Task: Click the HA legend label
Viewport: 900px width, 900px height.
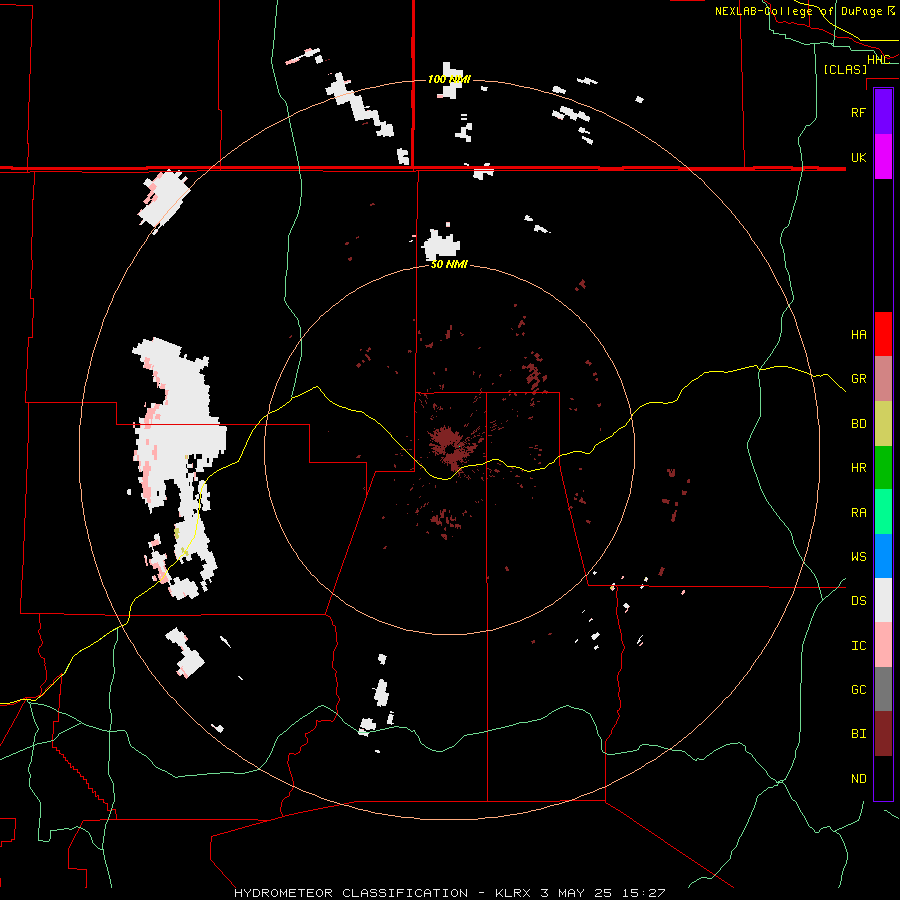Action: 858,334
